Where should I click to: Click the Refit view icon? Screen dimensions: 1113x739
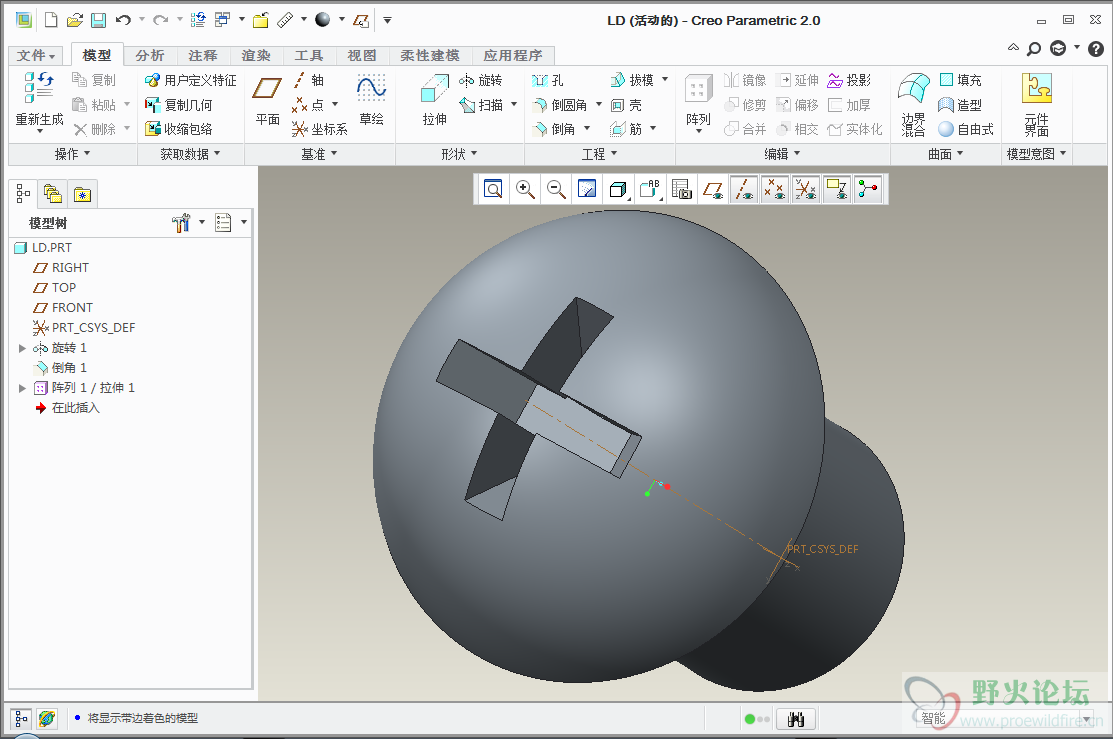pyautogui.click(x=493, y=189)
